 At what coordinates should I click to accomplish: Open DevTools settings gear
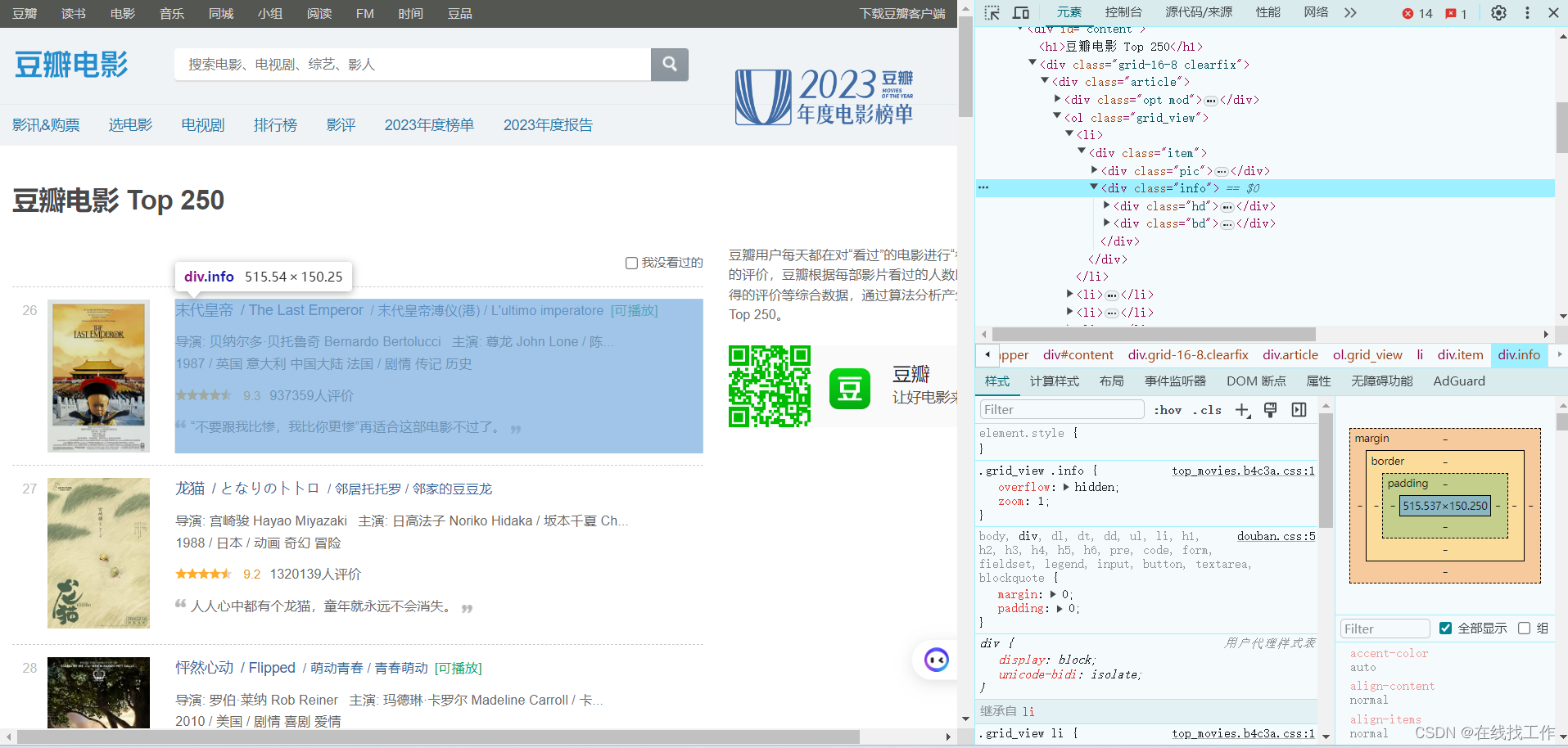click(1498, 13)
